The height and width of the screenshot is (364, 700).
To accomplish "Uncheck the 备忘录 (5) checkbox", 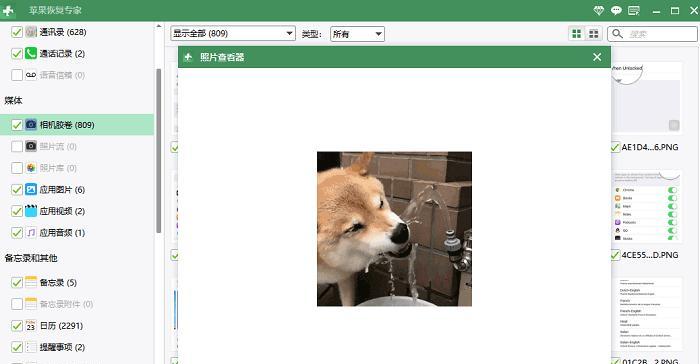I will 17,282.
